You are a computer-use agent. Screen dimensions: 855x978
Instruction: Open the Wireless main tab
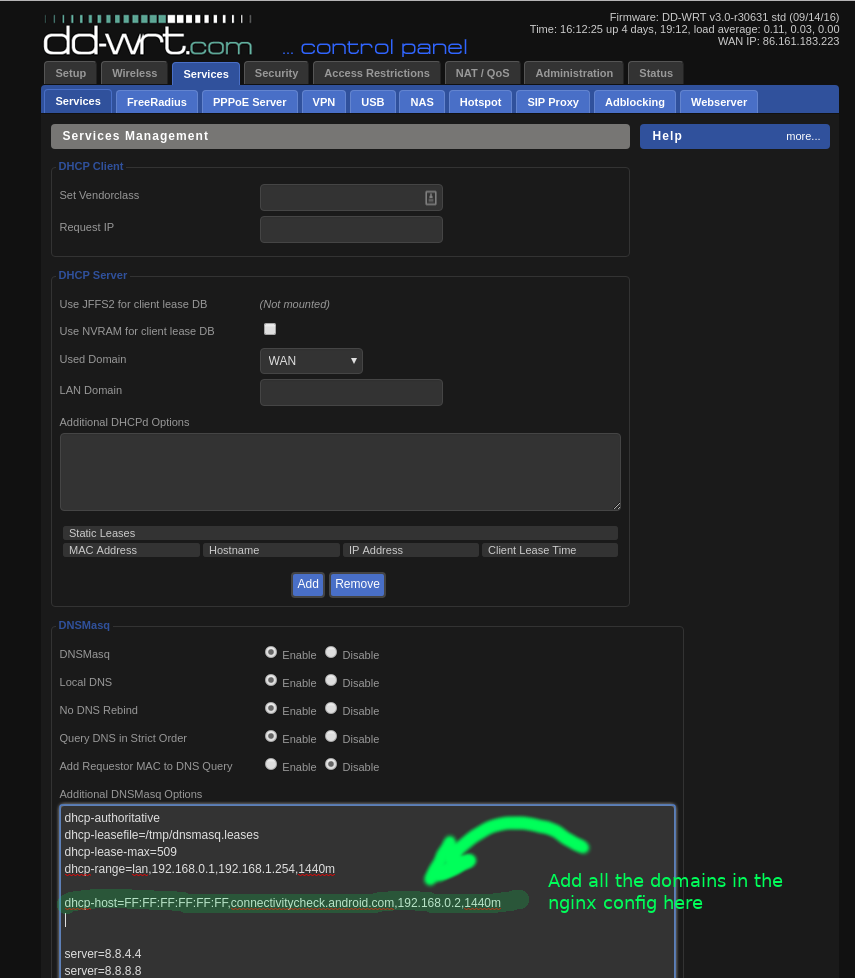[x=134, y=73]
